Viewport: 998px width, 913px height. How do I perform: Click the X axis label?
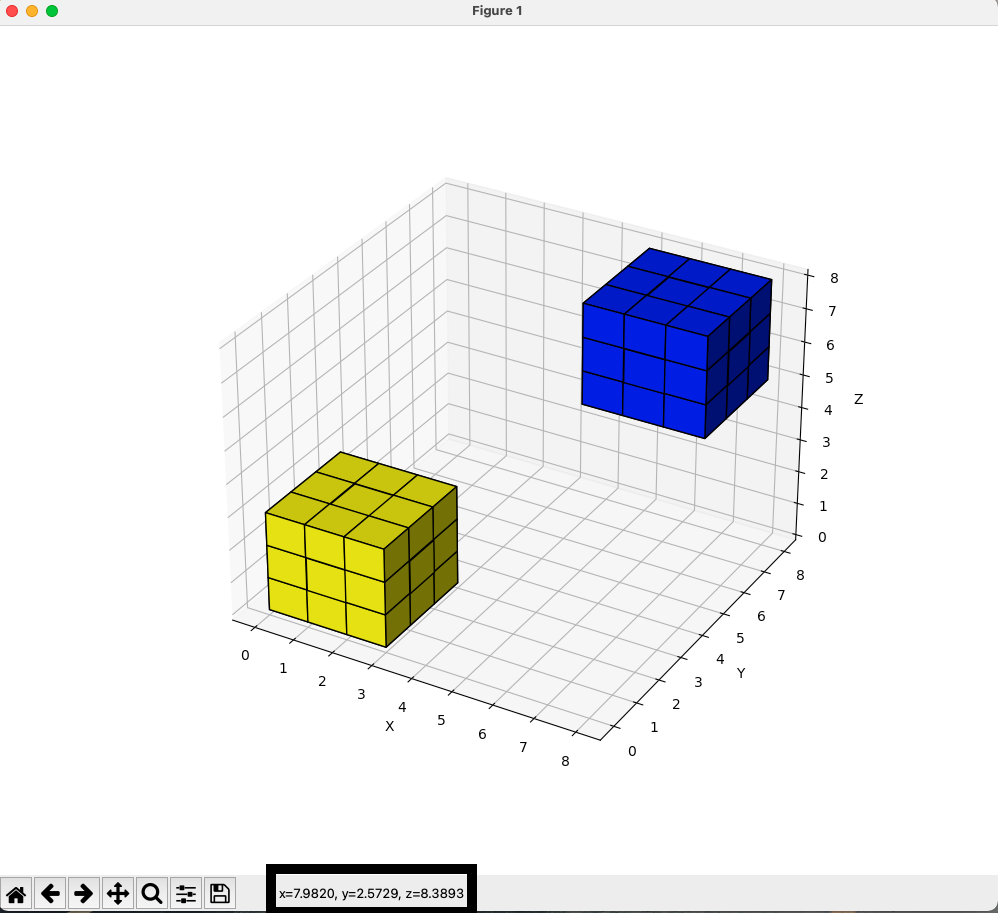click(x=390, y=726)
